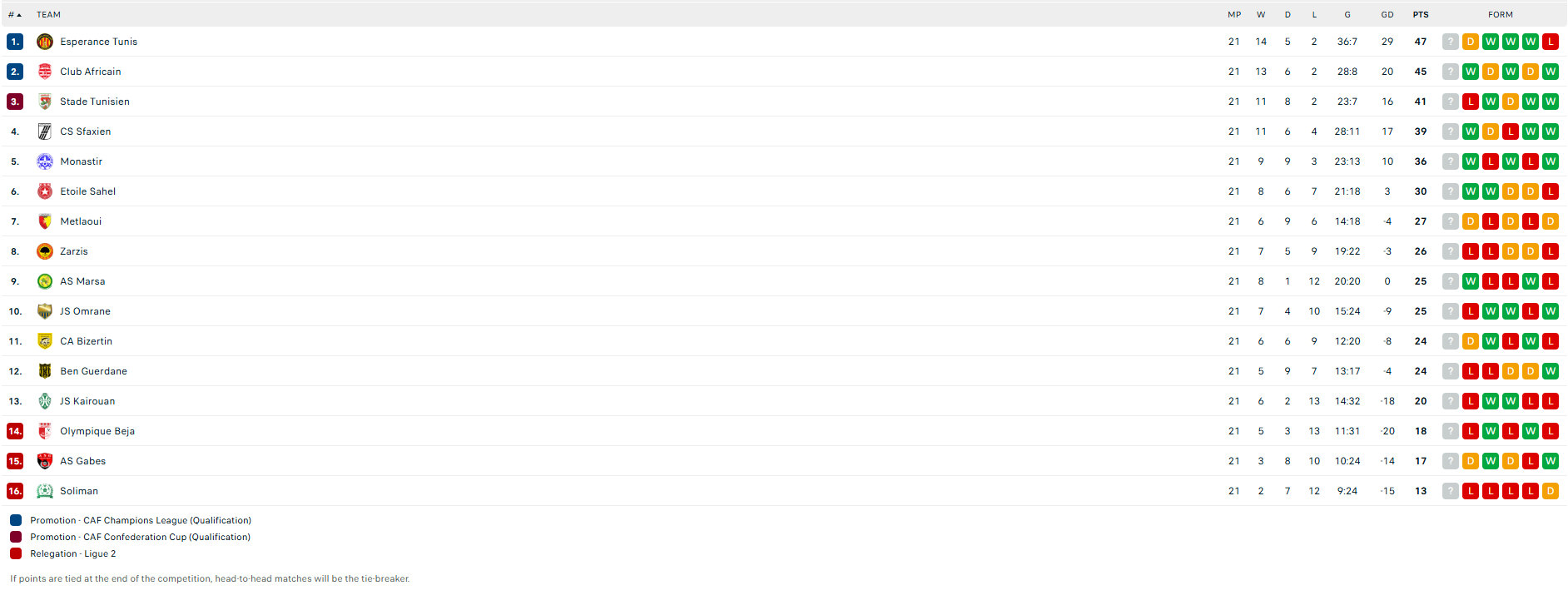
Task: Sort standings by GD column header
Action: 1387,15
